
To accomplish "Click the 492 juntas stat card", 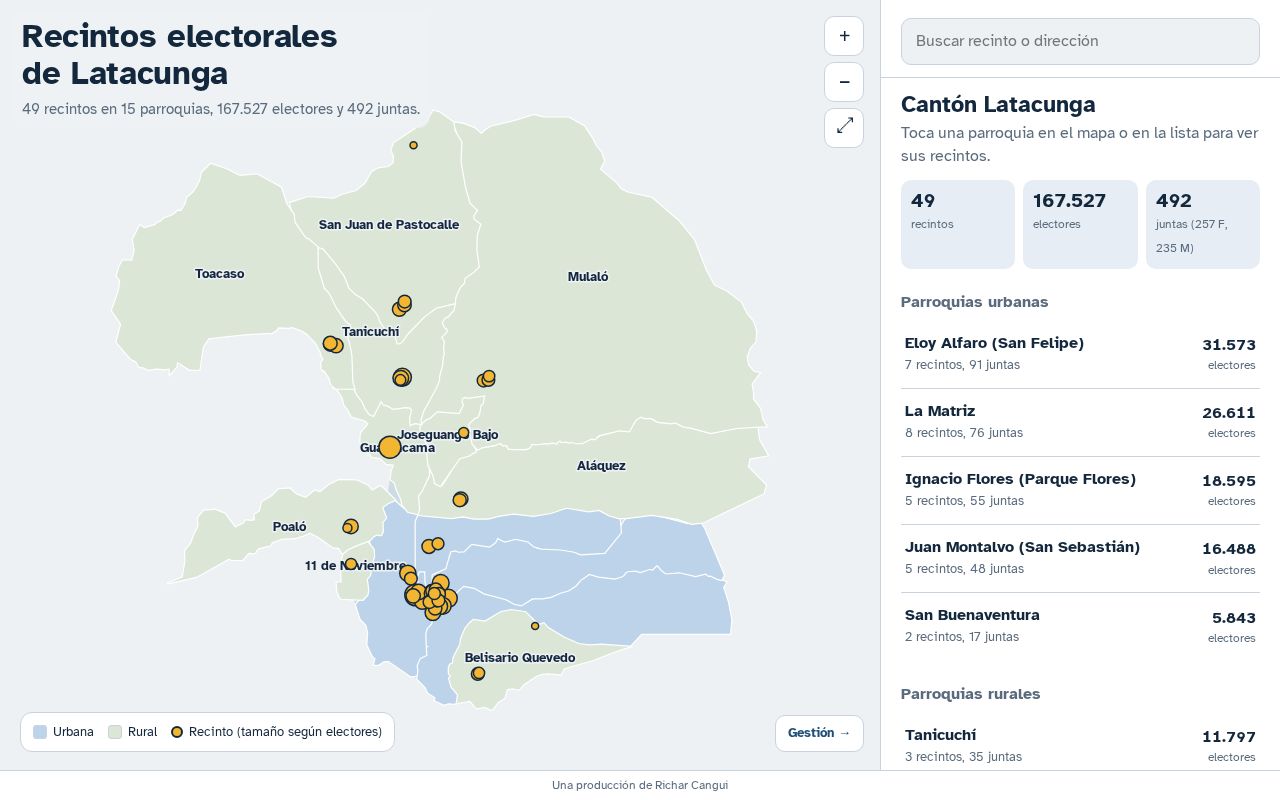I will [x=1203, y=224].
